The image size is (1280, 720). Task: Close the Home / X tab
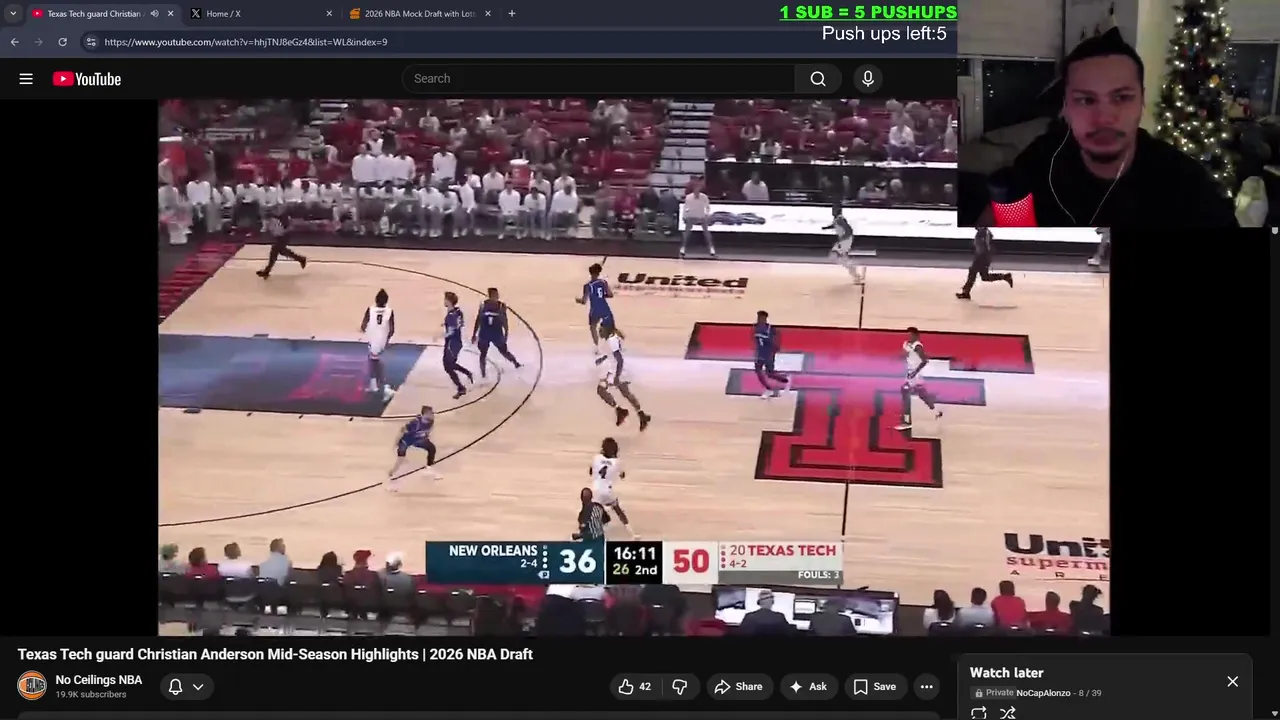tap(329, 14)
